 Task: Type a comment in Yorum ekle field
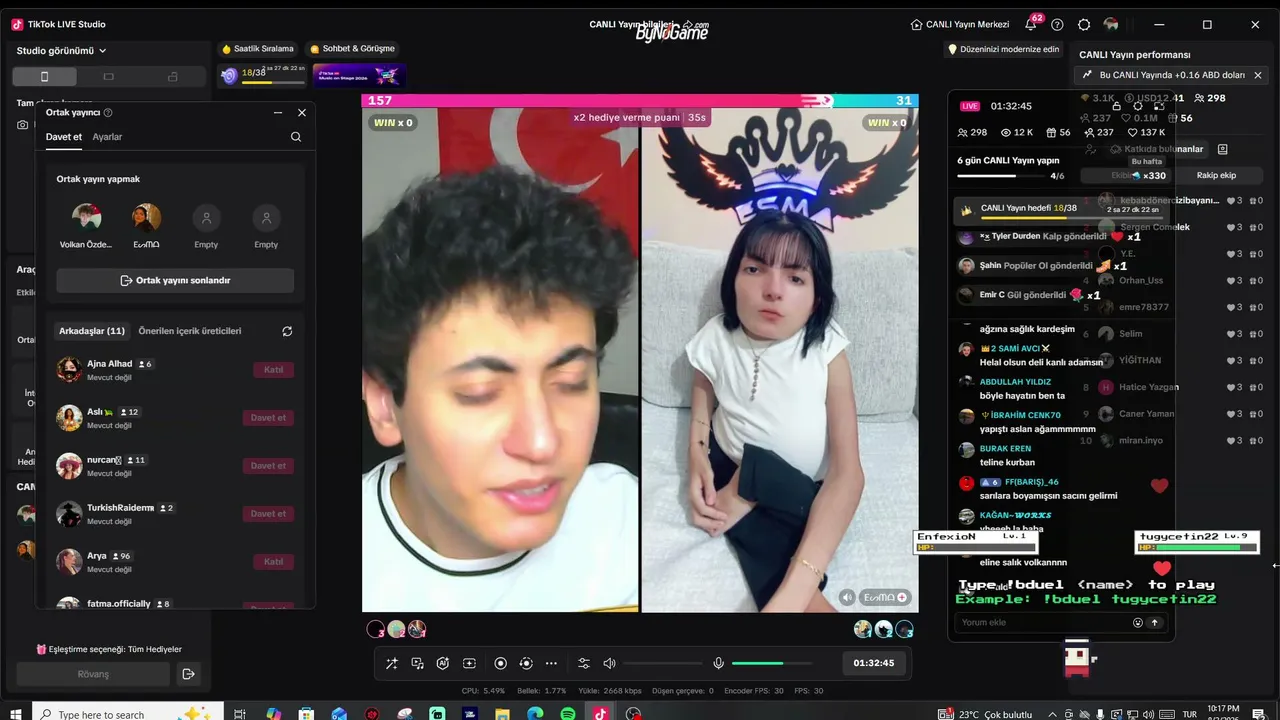point(1040,622)
